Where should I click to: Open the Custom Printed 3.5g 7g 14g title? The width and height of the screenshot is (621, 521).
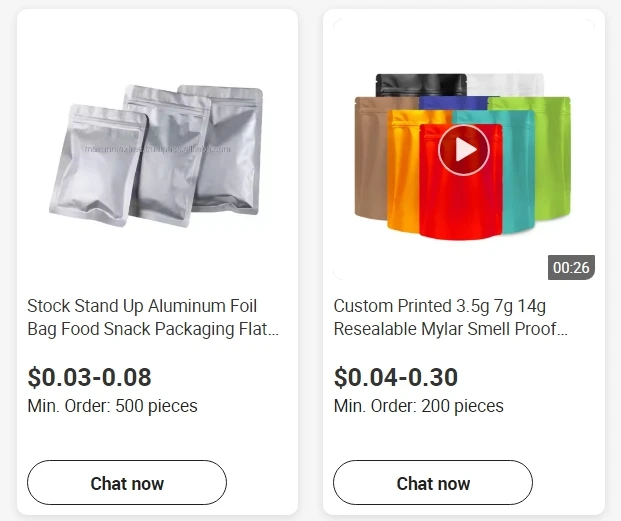[x=450, y=317]
